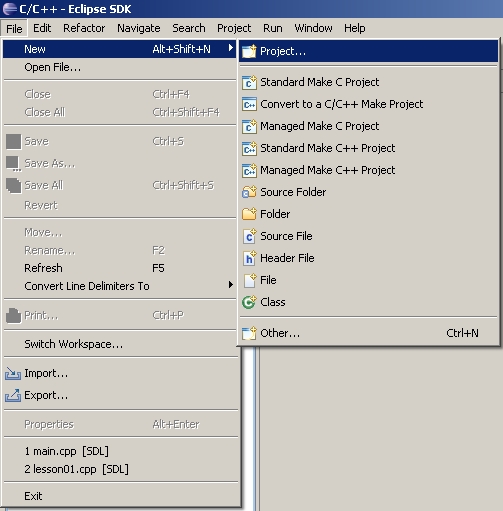Click the Convert to C/C++ Make Project icon
The image size is (503, 511).
click(x=249, y=104)
